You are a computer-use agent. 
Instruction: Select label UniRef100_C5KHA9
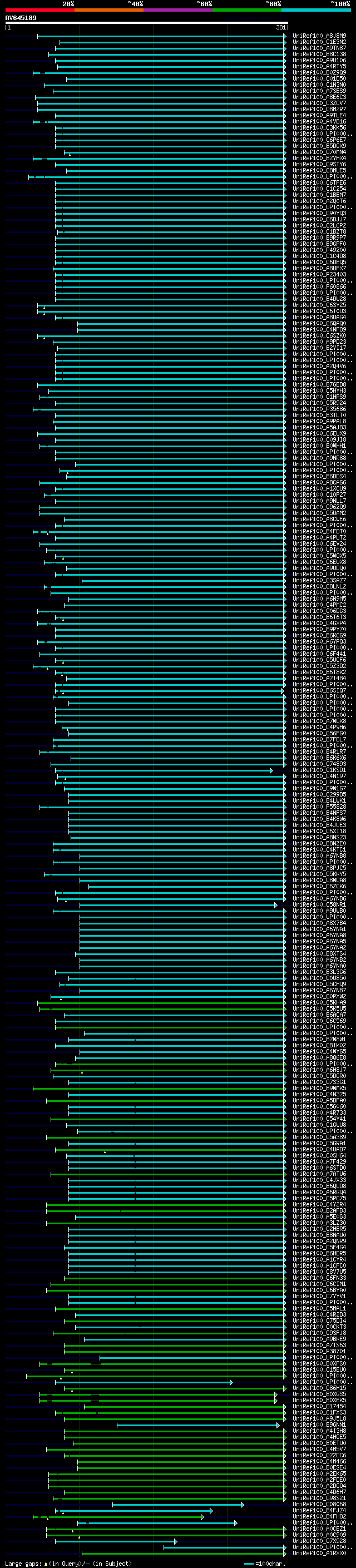point(319,1002)
